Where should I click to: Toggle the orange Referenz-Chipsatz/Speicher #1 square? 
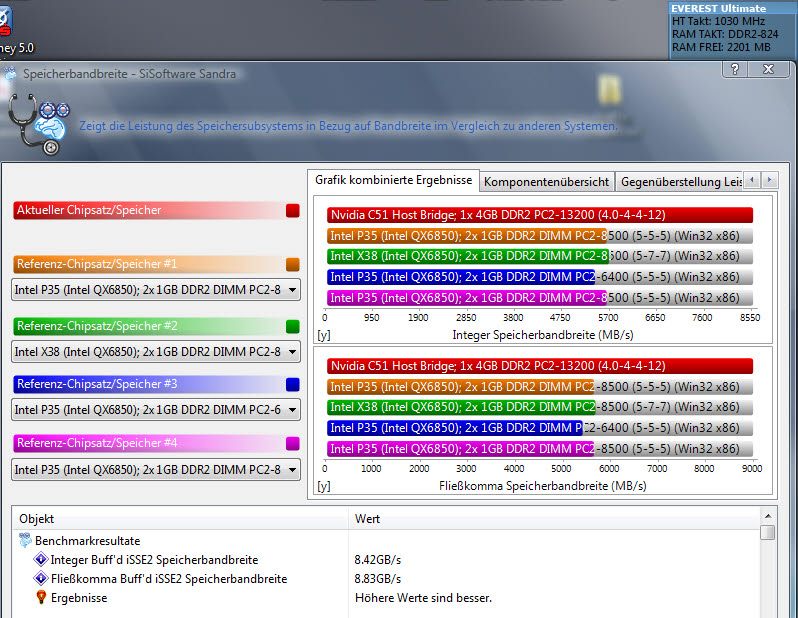tap(293, 264)
